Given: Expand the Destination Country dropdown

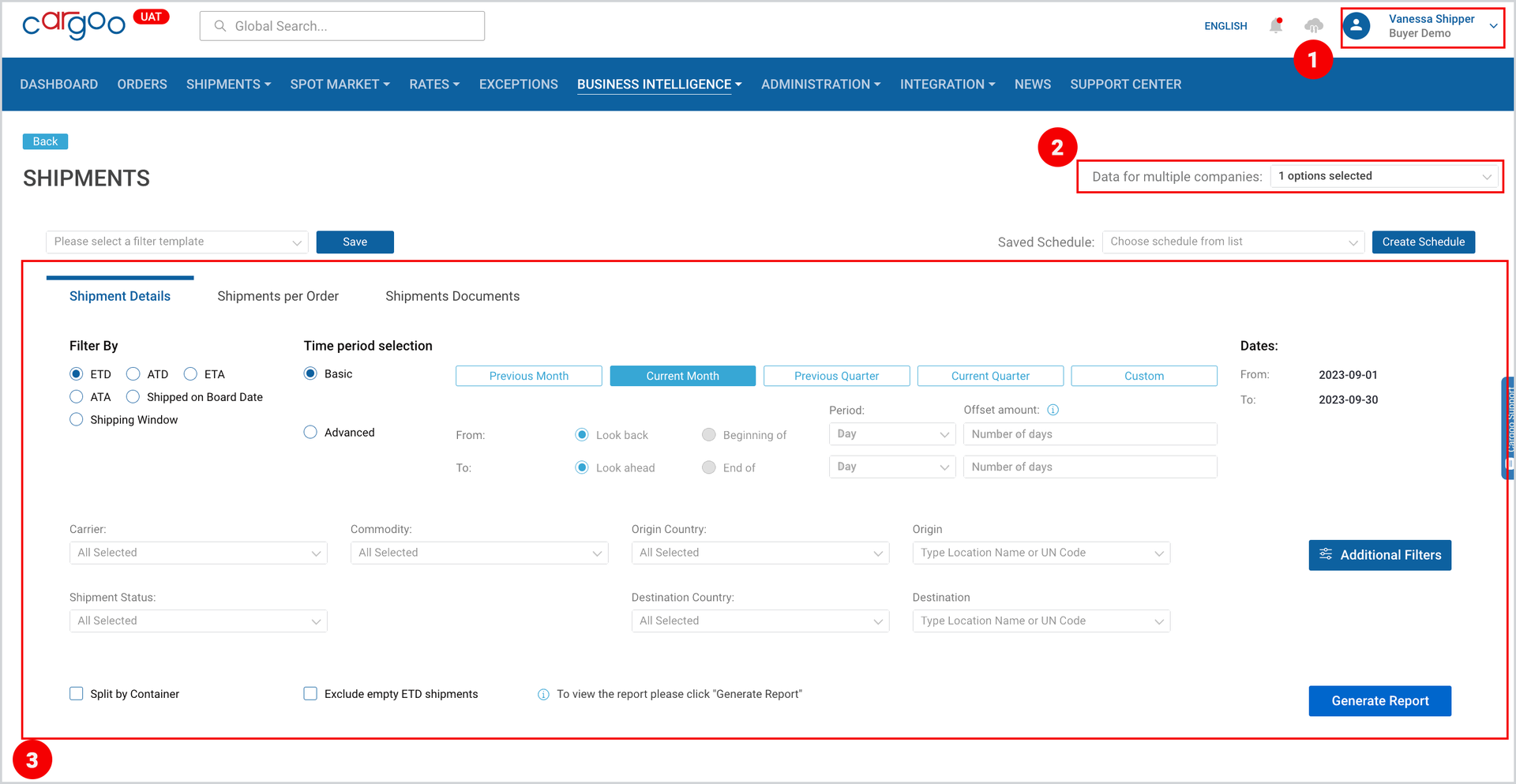Looking at the screenshot, I should pos(760,621).
